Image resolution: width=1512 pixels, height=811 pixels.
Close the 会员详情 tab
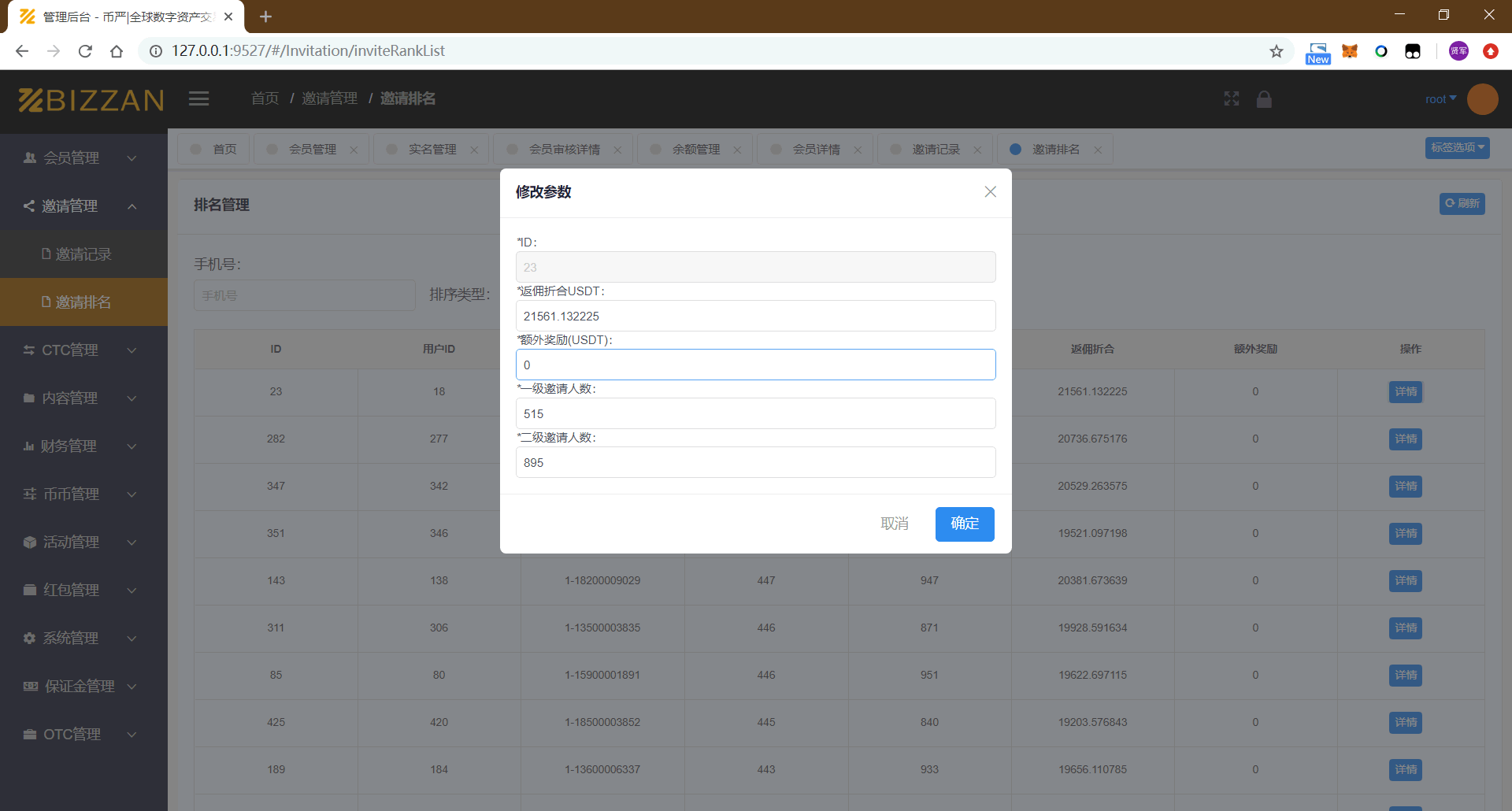pyautogui.click(x=858, y=150)
